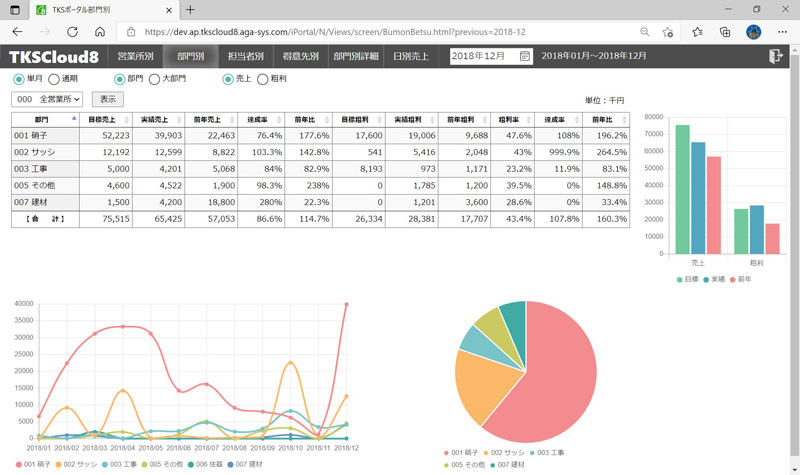
Task: Open the browser collections icon
Action: (725, 32)
